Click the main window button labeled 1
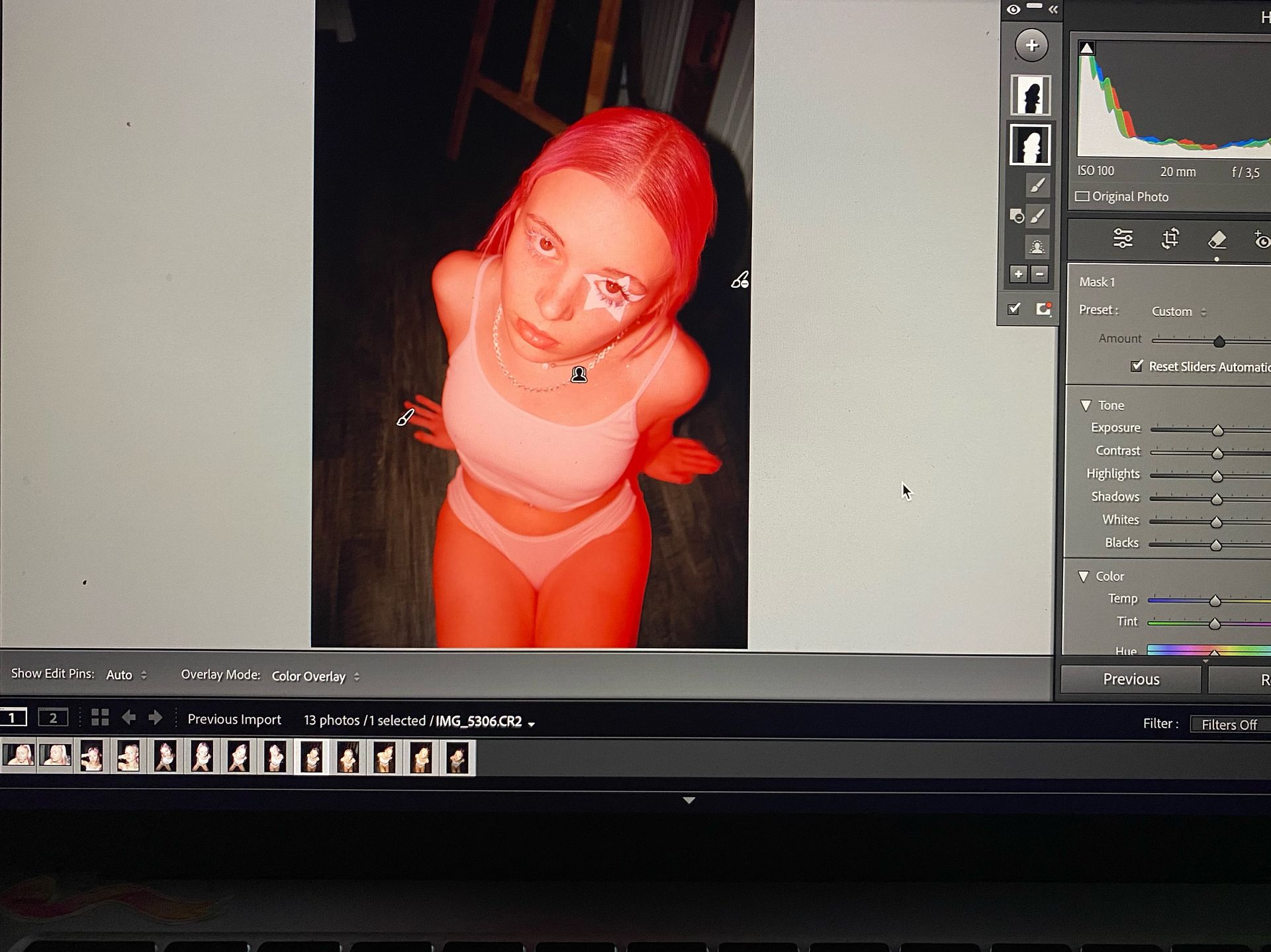This screenshot has height=952, width=1271. [13, 718]
